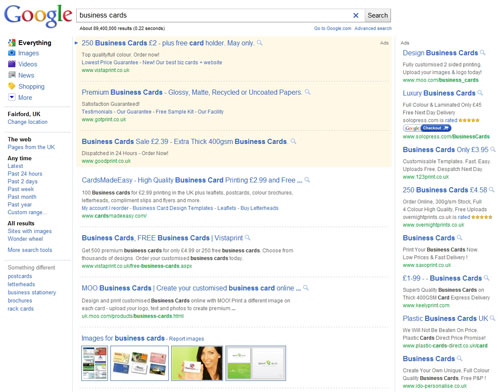Open Business Card Design Templates sitelink
Viewport: 500px width, 392px height.
click(x=173, y=208)
